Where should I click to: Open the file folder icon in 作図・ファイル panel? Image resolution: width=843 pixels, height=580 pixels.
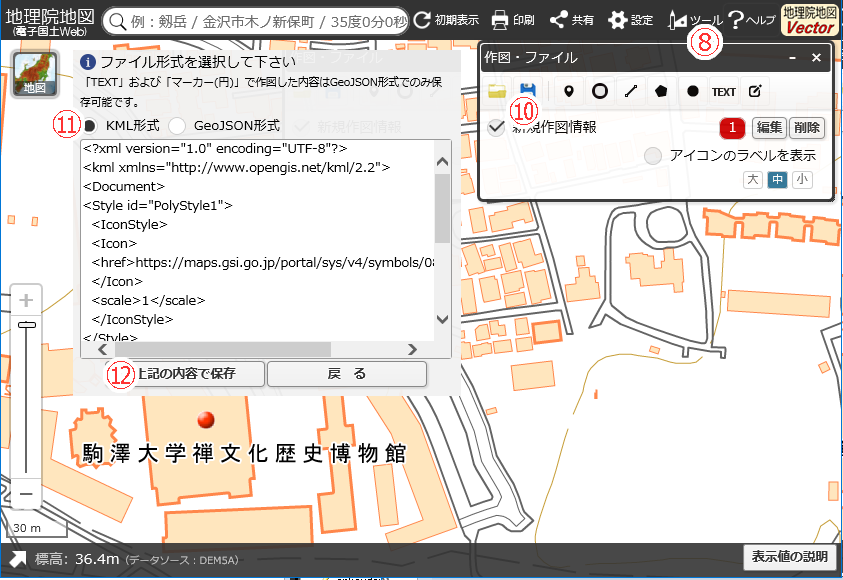498,91
